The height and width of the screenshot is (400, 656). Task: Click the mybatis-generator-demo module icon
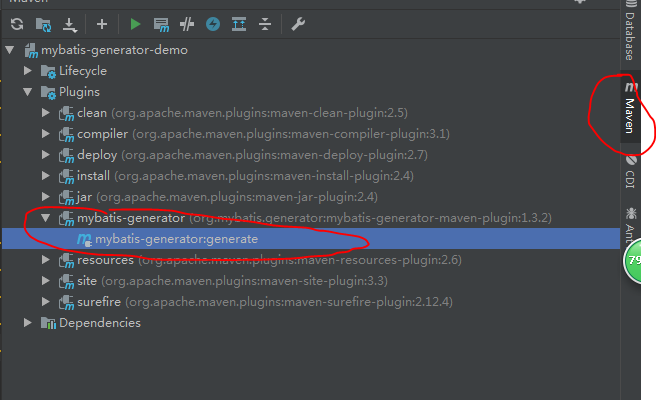click(31, 51)
